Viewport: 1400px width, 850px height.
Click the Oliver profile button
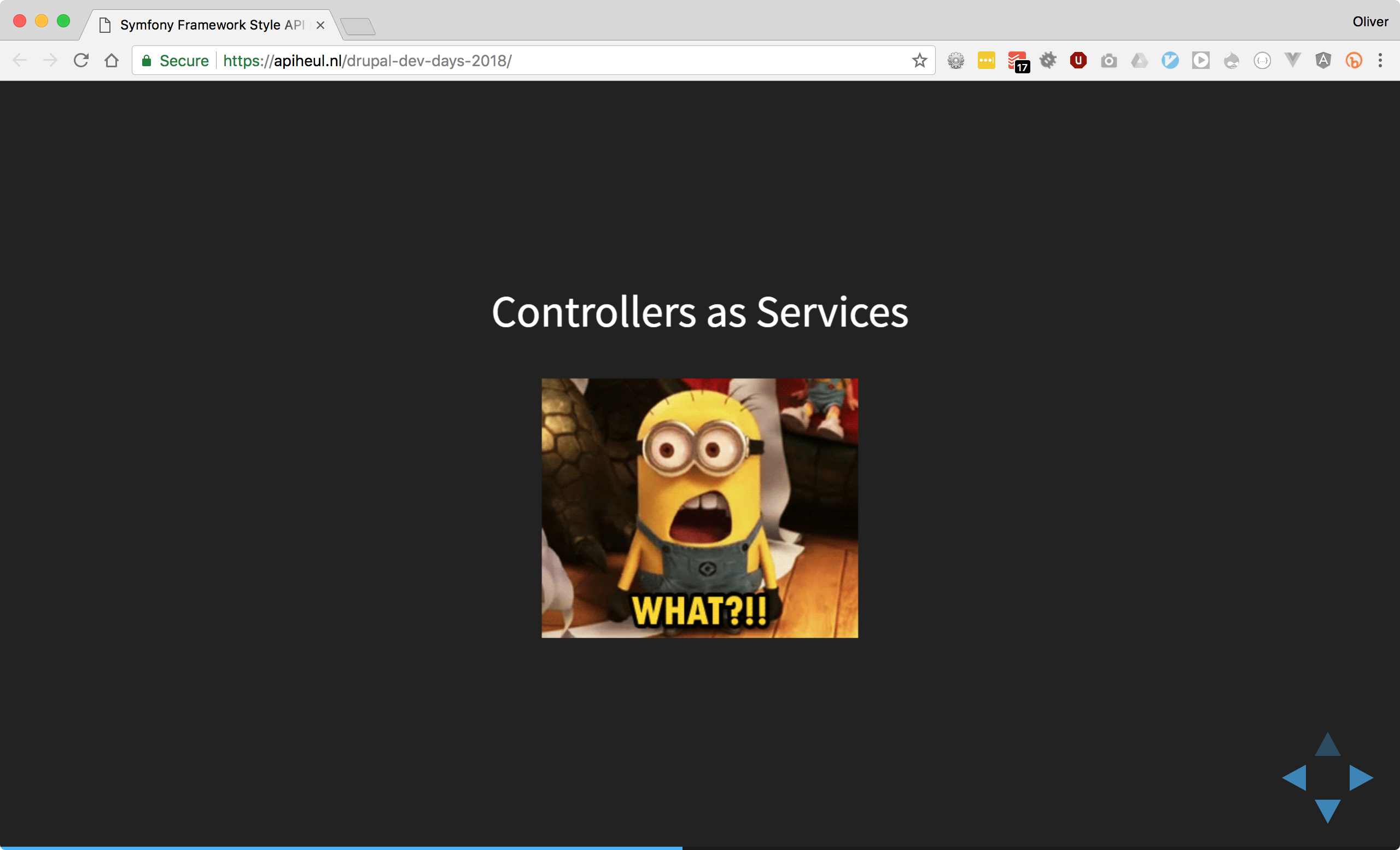pyautogui.click(x=1370, y=21)
